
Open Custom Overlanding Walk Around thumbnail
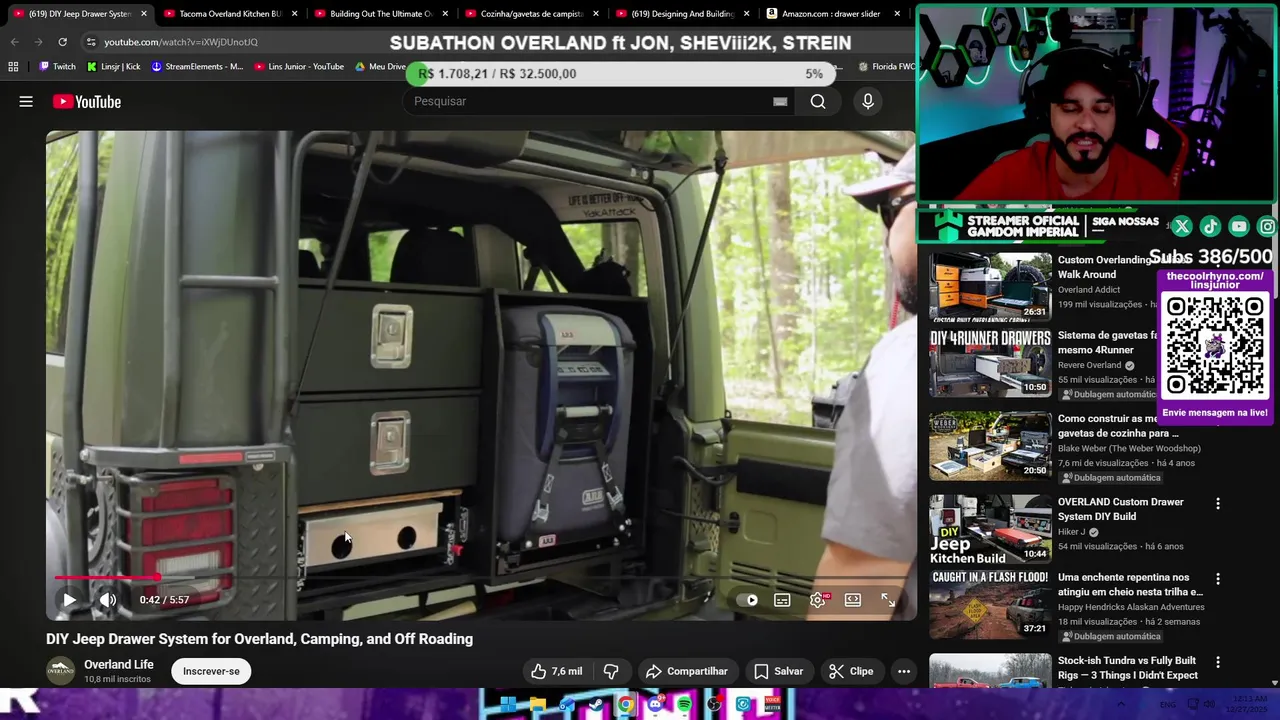click(991, 287)
